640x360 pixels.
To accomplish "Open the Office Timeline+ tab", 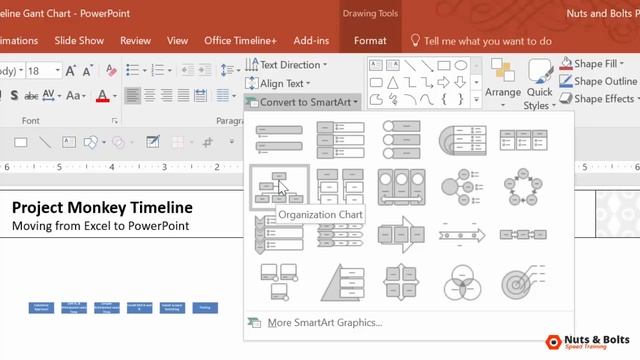I will 240,40.
